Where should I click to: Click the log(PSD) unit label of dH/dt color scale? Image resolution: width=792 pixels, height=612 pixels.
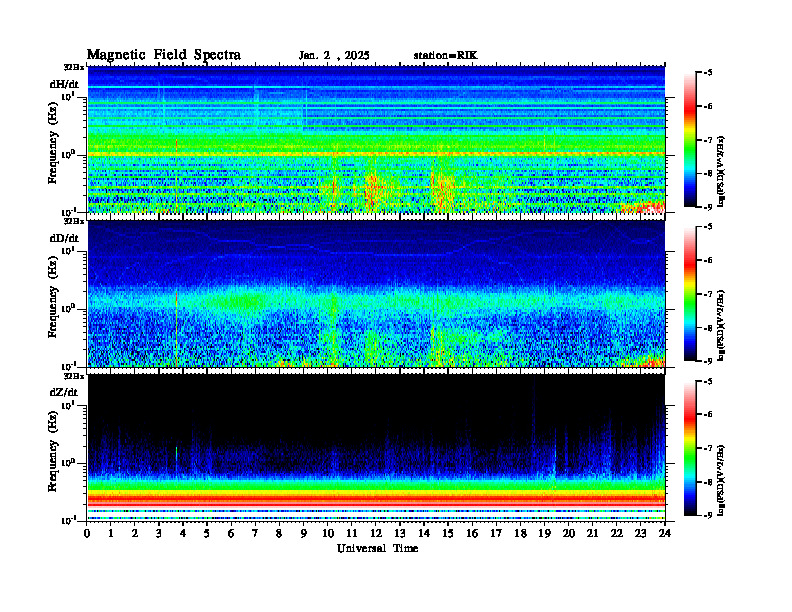coord(721,171)
